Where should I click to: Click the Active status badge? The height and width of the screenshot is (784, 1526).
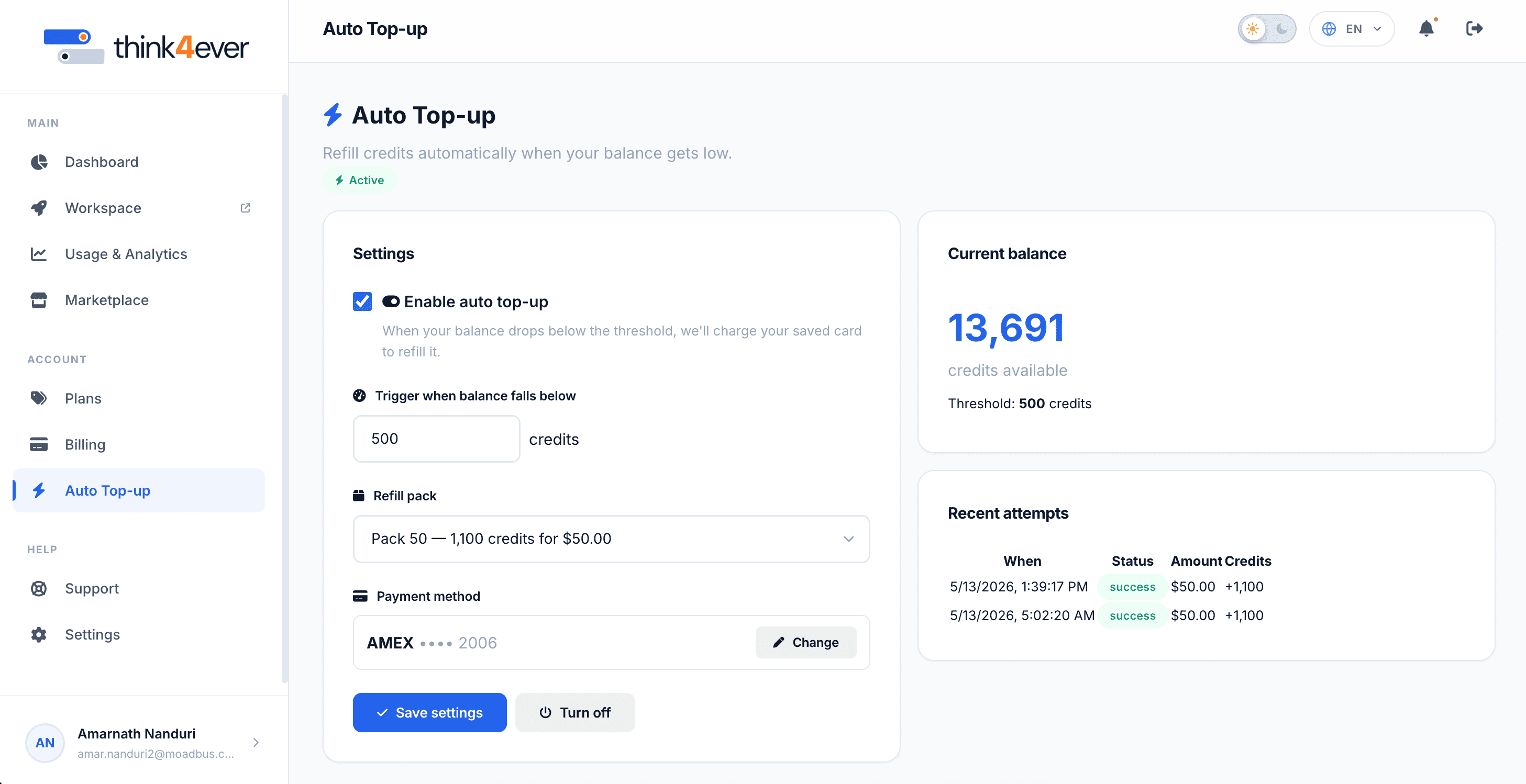pyautogui.click(x=360, y=180)
